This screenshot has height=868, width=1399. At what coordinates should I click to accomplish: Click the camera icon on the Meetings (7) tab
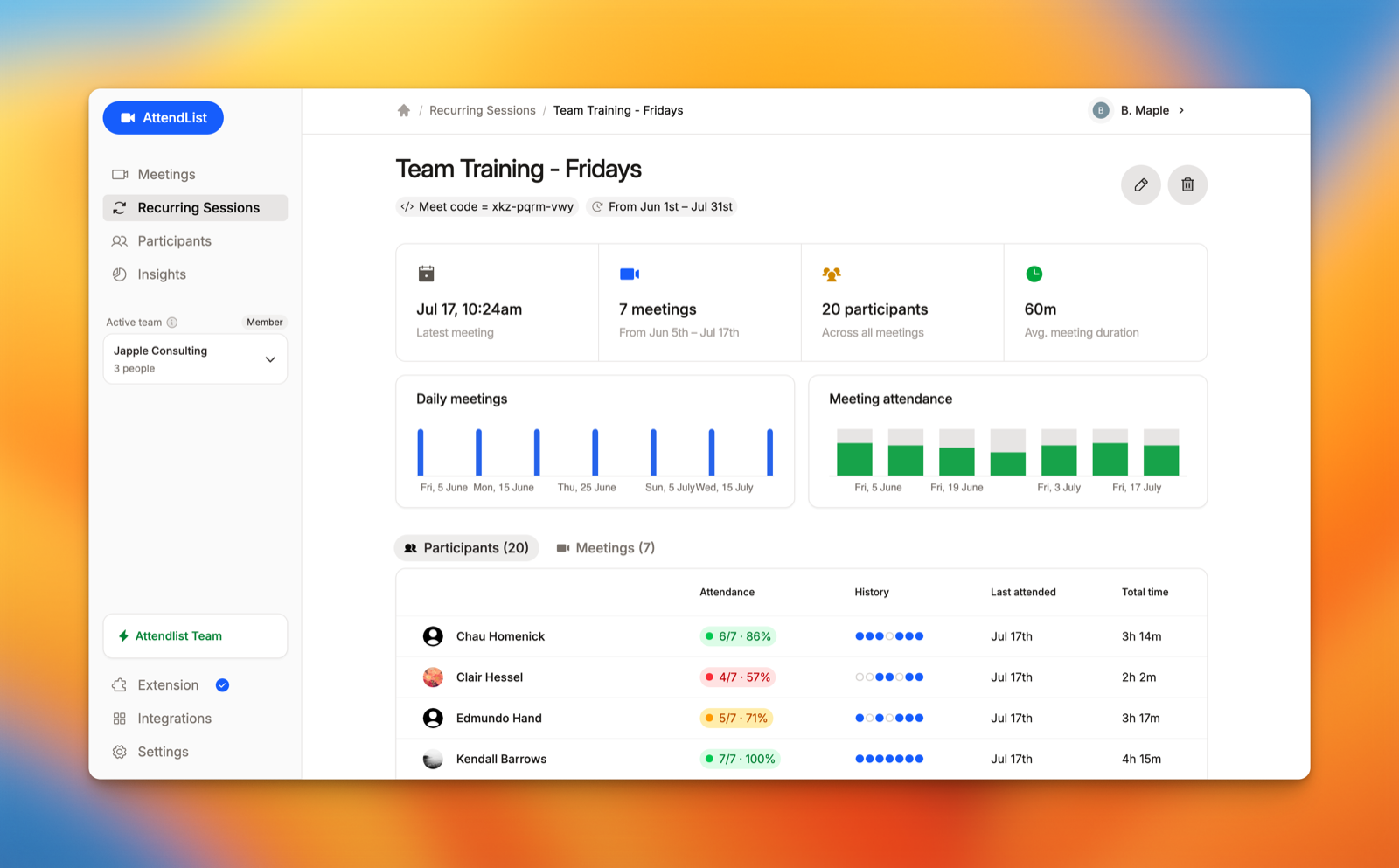pos(563,548)
